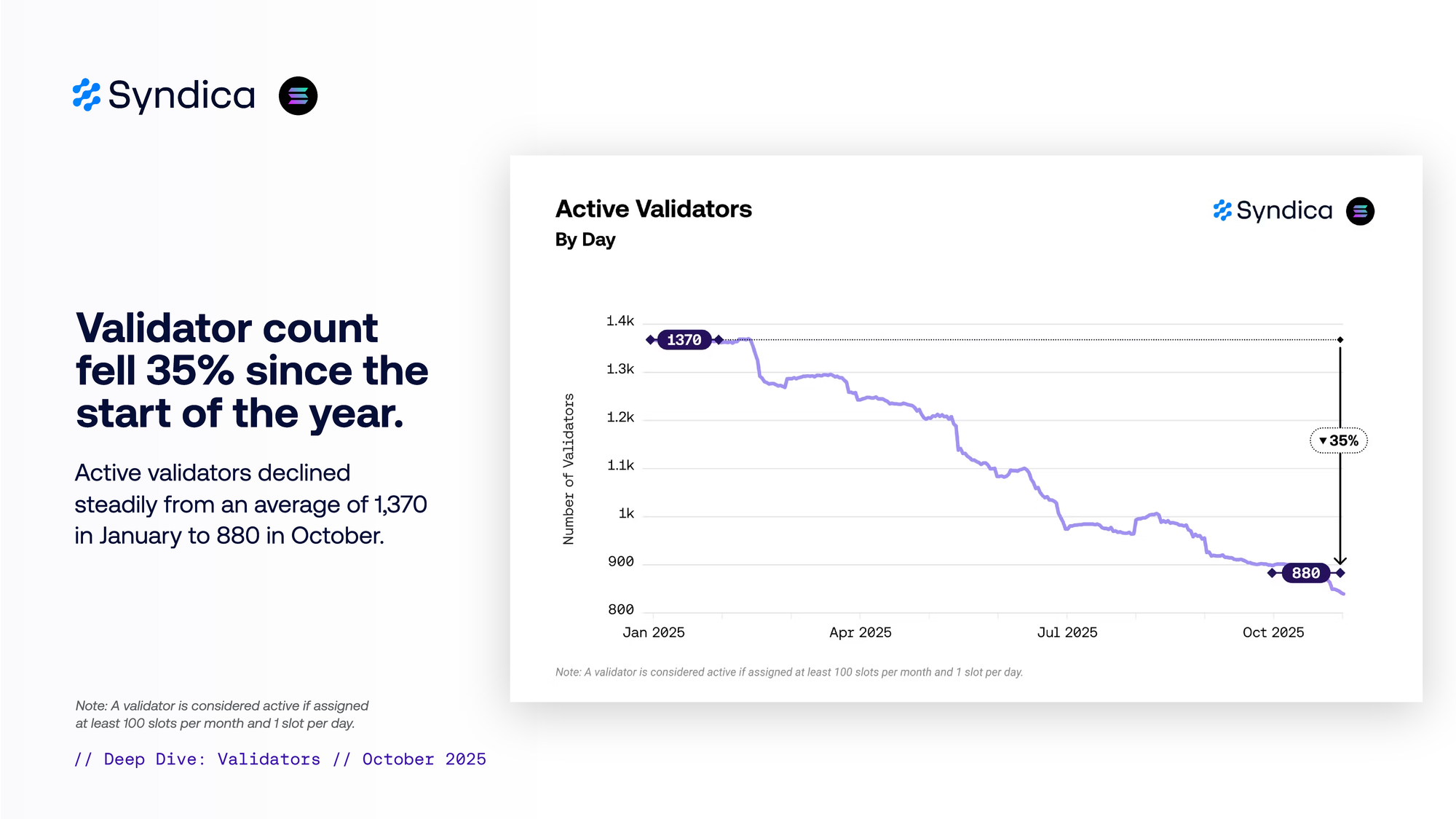Click the 1.4k y-axis label
This screenshot has width=1456, height=819.
click(620, 321)
